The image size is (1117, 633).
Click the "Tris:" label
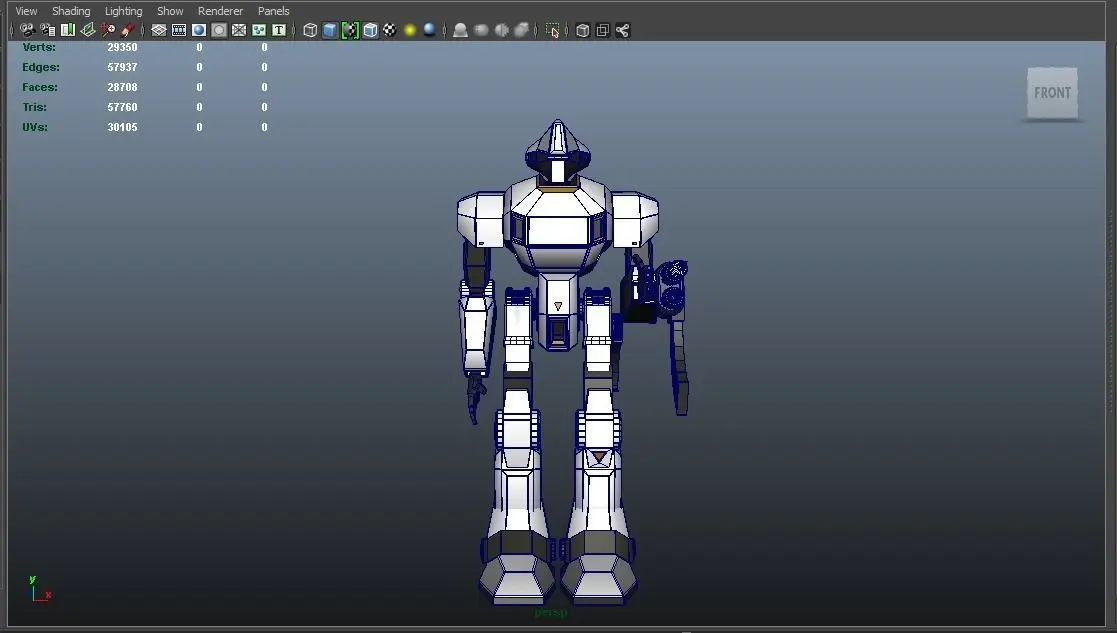(x=34, y=107)
